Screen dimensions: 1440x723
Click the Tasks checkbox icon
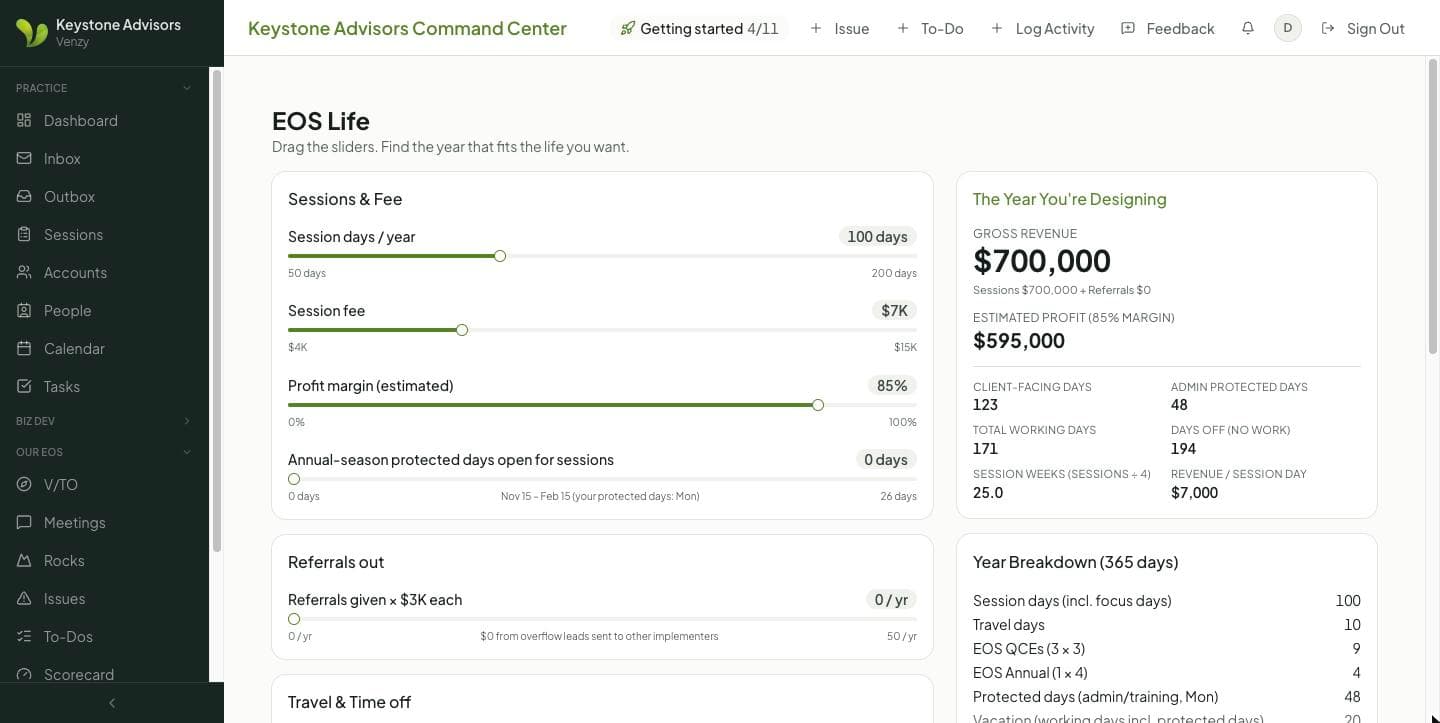(24, 386)
